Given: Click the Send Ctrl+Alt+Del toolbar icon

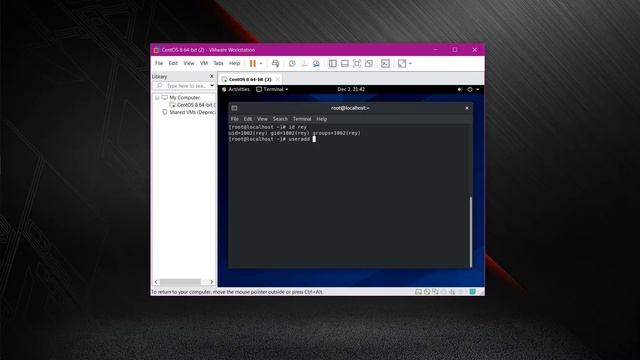Looking at the screenshot, I should coord(276,63).
